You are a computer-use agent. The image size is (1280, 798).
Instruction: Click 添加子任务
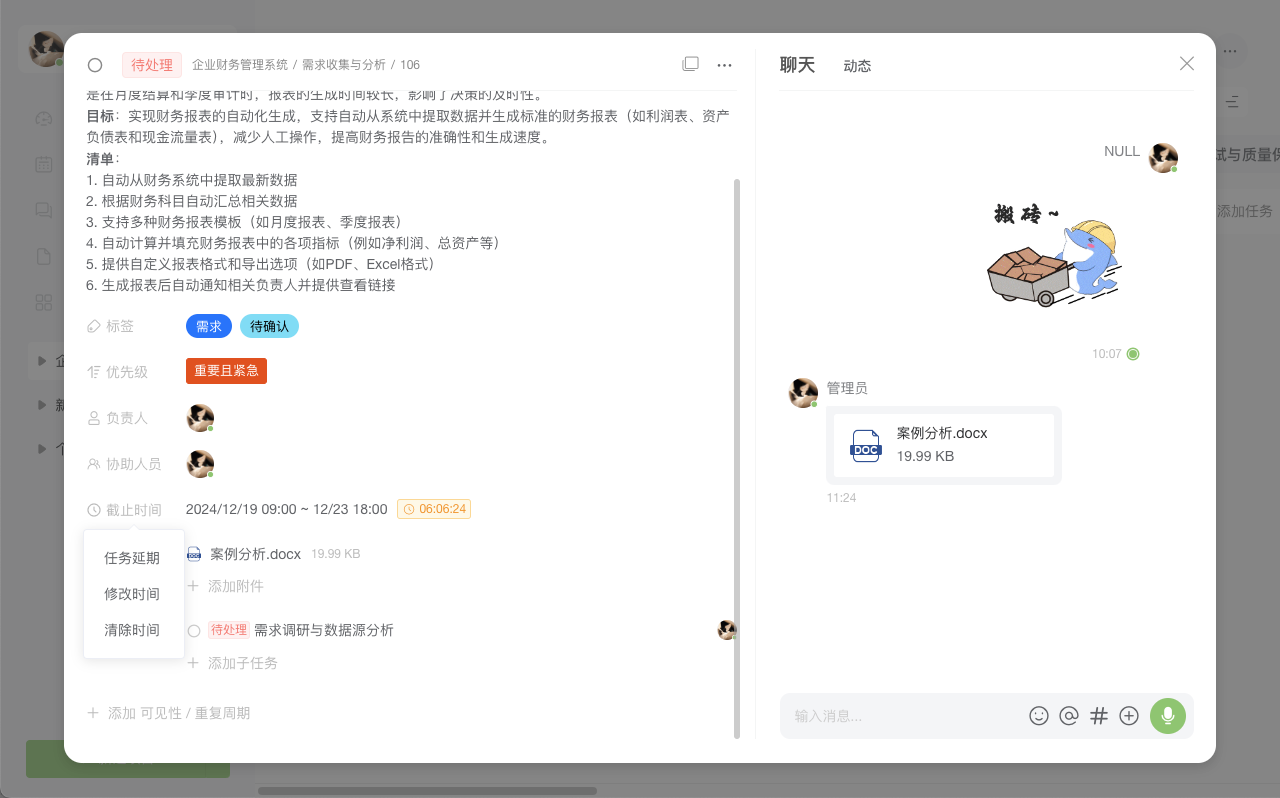233,663
